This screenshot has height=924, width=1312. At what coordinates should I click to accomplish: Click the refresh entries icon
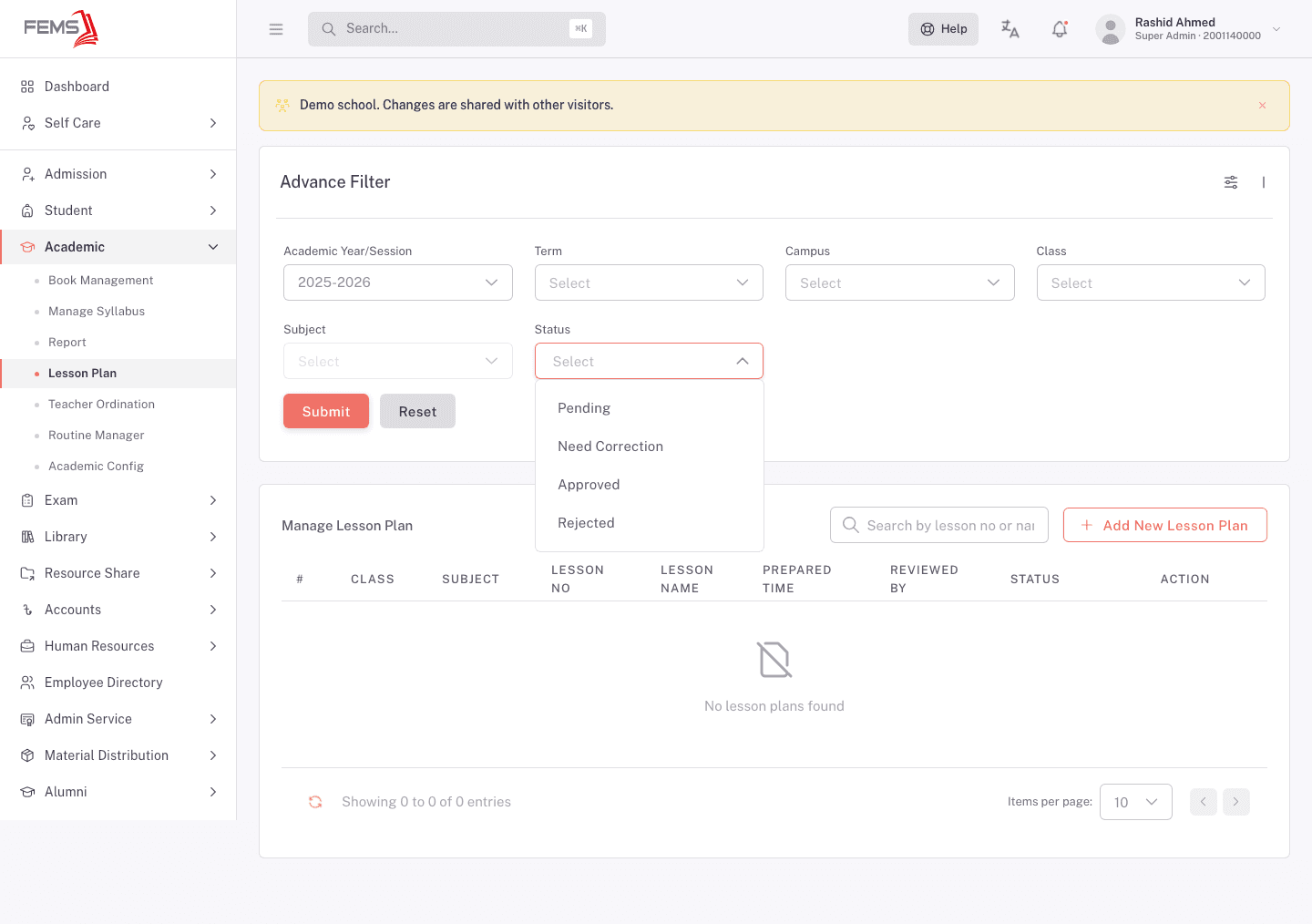tap(315, 802)
